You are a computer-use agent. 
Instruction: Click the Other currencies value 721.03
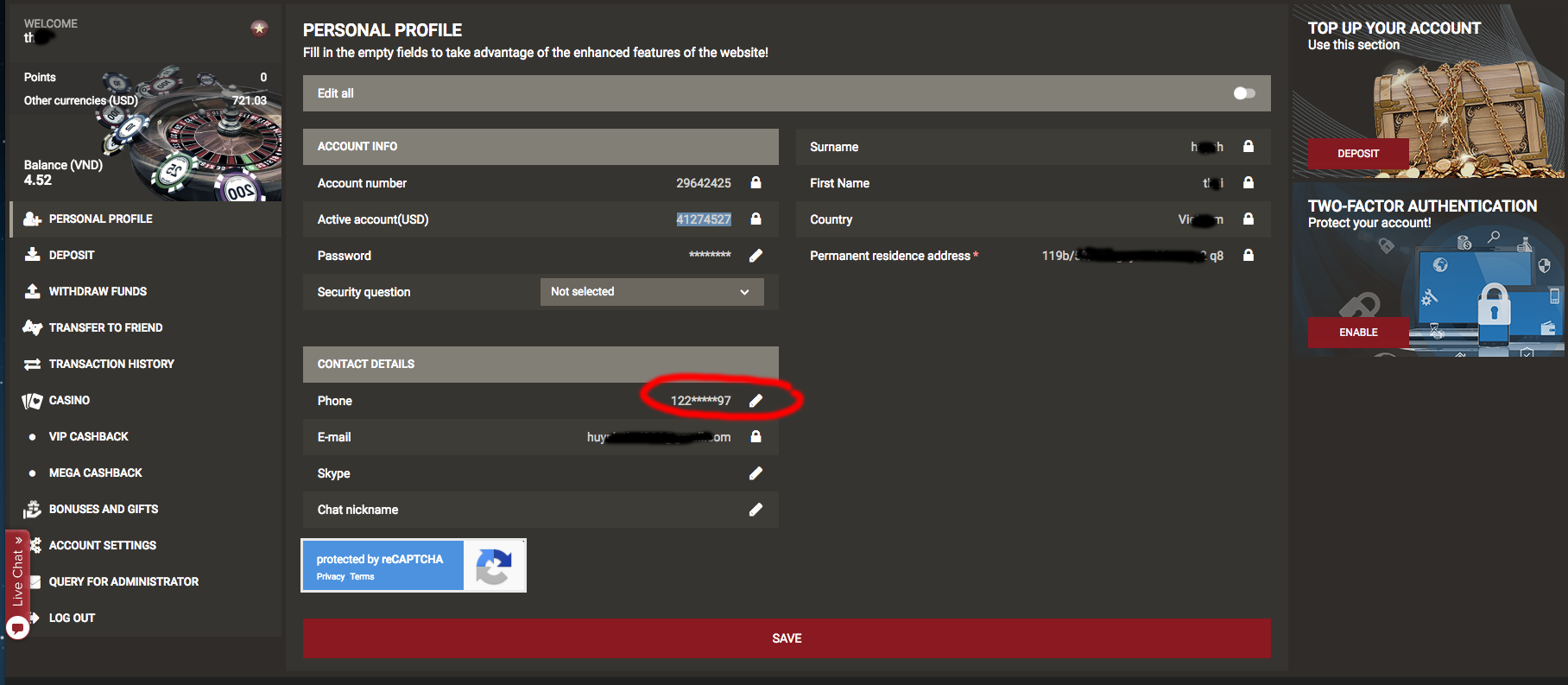coord(249,100)
